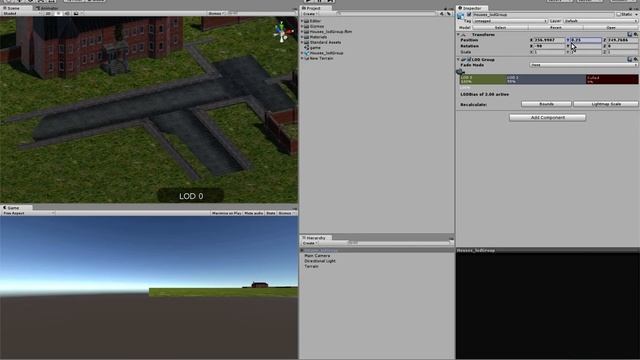The image size is (640, 360).
Task: Toggle 2D mode in Scene toolbar
Action: click(x=48, y=13)
